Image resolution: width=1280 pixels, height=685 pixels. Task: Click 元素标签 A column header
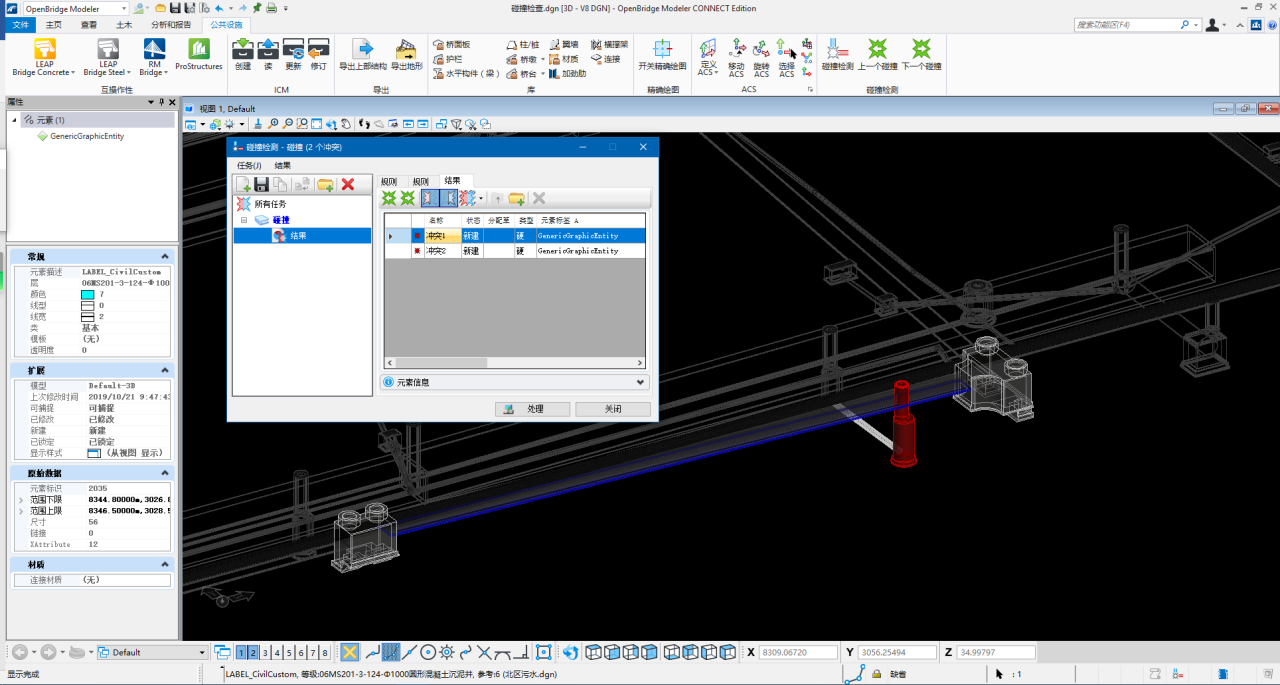(x=590, y=220)
